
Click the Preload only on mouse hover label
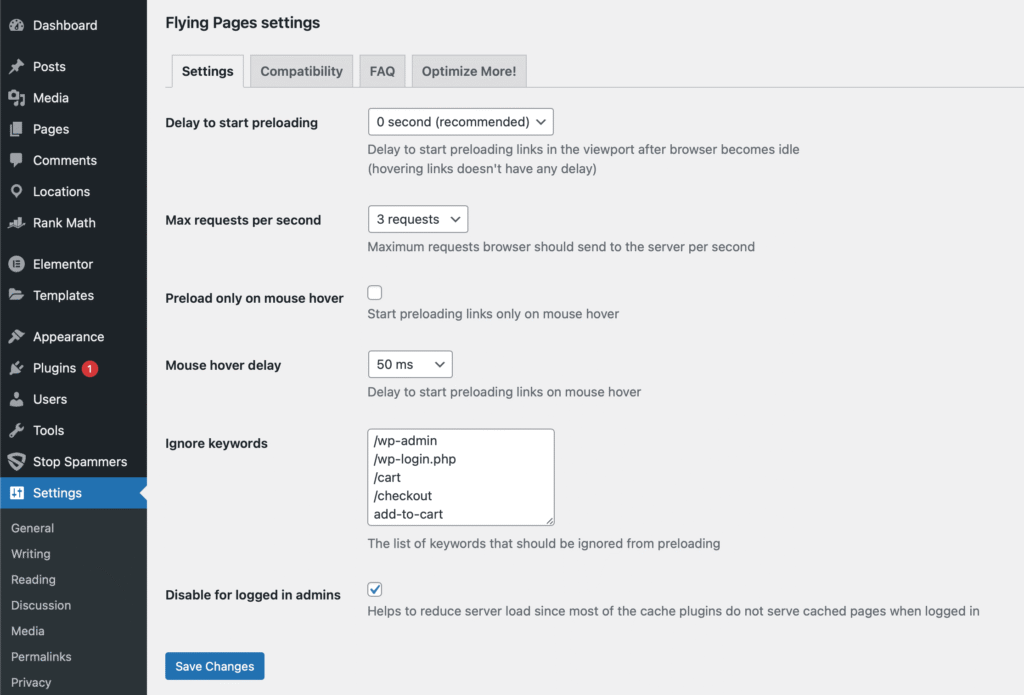tap(254, 298)
